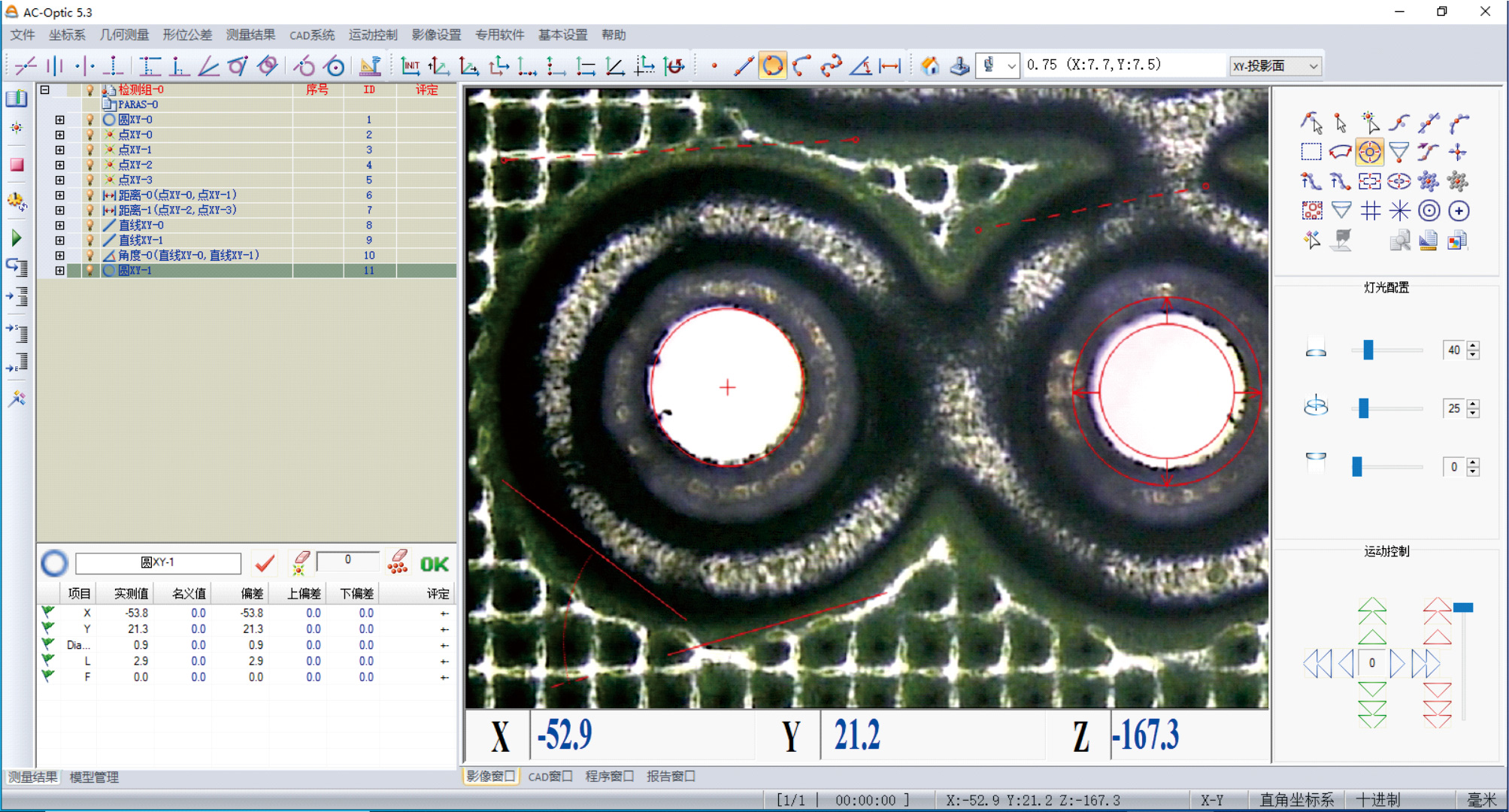Open the XY-投影面 projection dropdown
The image size is (1509, 812).
(1313, 66)
